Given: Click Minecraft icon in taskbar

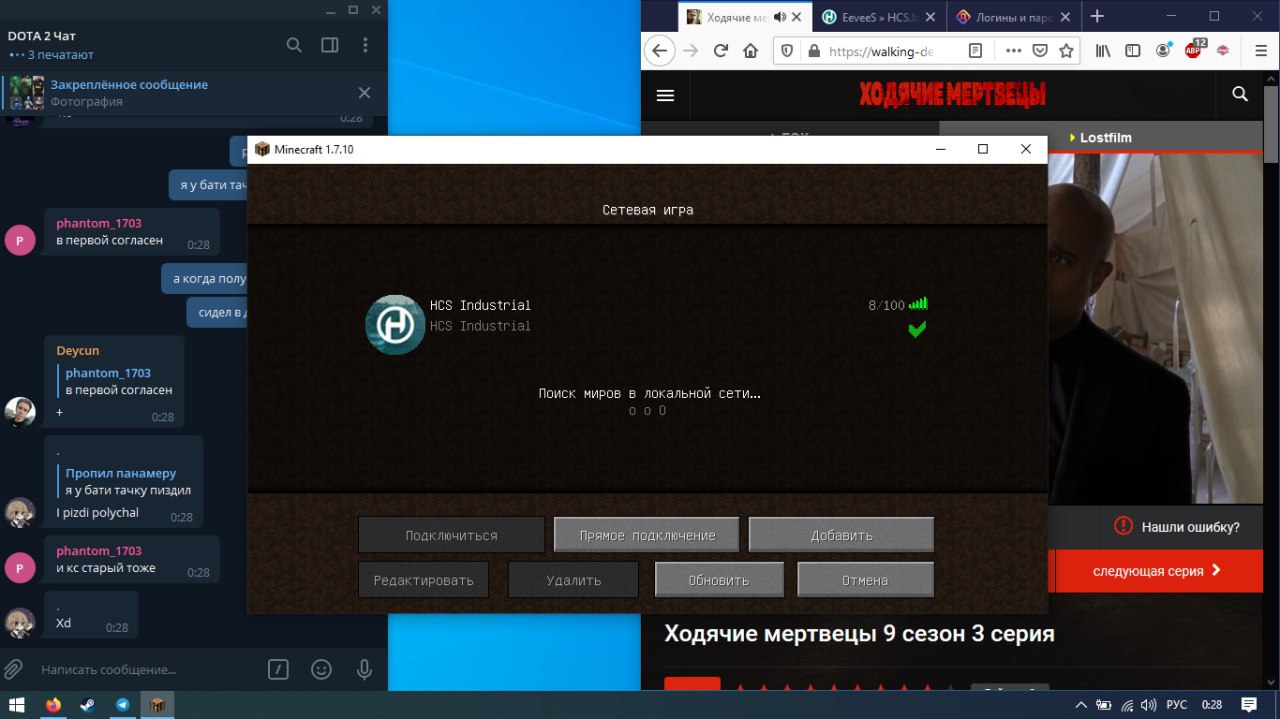Looking at the screenshot, I should point(157,704).
